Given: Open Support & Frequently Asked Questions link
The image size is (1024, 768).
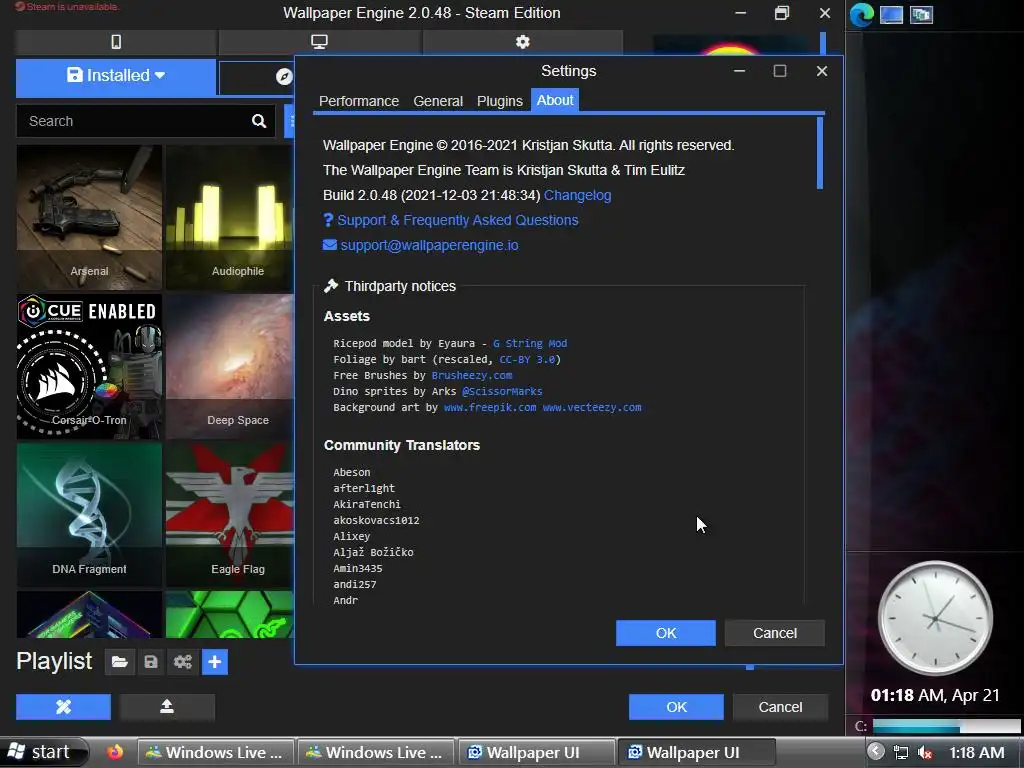Looking at the screenshot, I should tap(458, 220).
